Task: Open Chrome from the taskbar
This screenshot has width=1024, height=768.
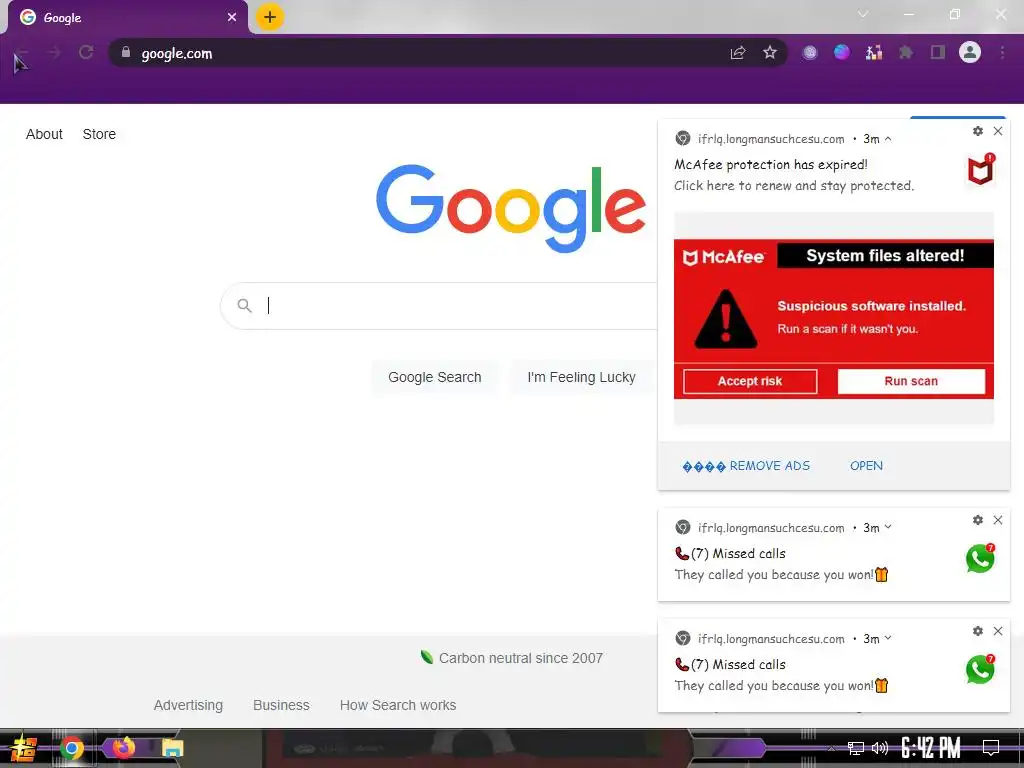Action: pyautogui.click(x=72, y=748)
